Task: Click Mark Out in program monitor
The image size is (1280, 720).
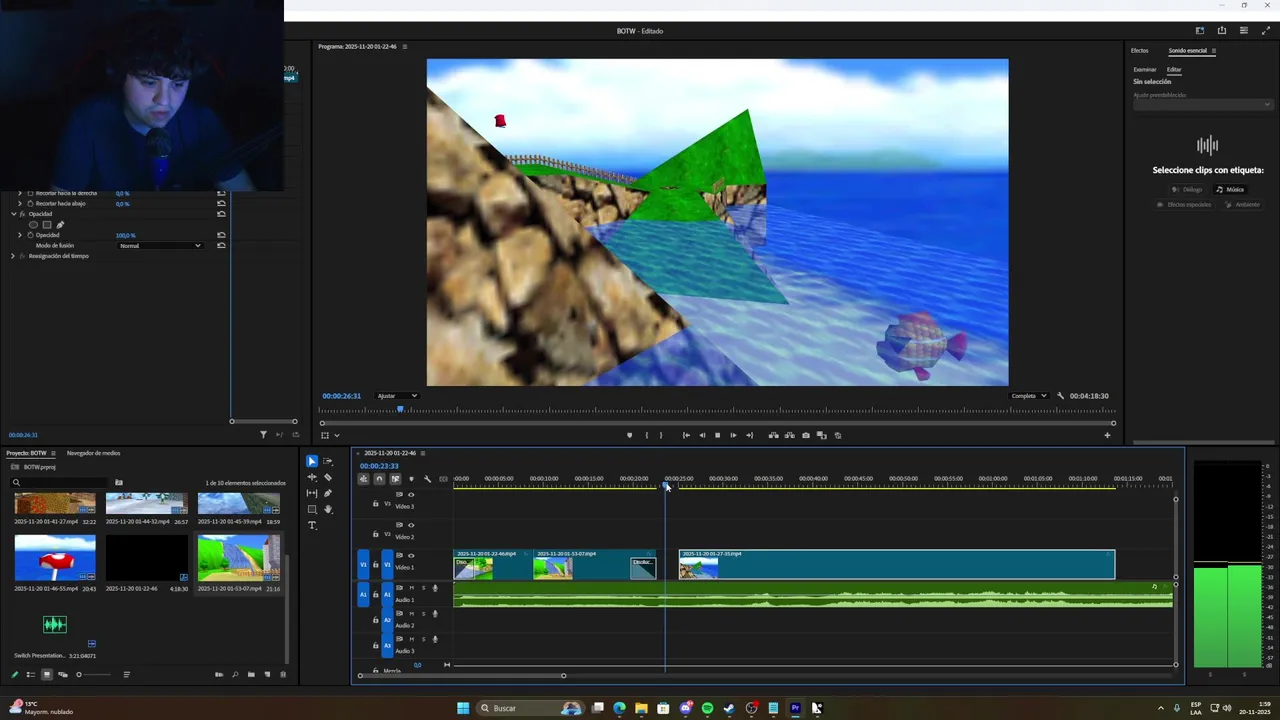Action: tap(661, 435)
